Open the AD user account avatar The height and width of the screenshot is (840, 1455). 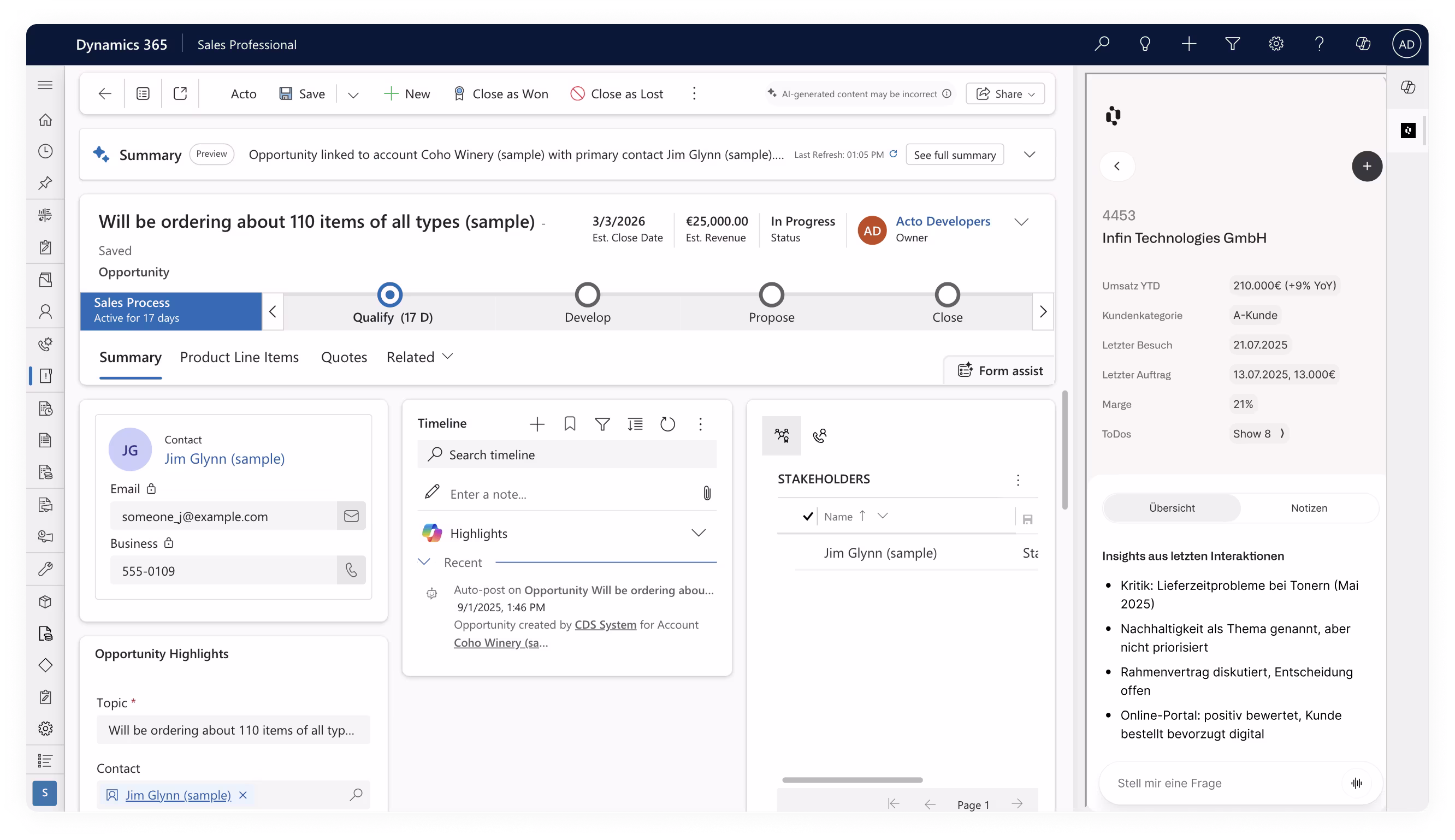1406,44
